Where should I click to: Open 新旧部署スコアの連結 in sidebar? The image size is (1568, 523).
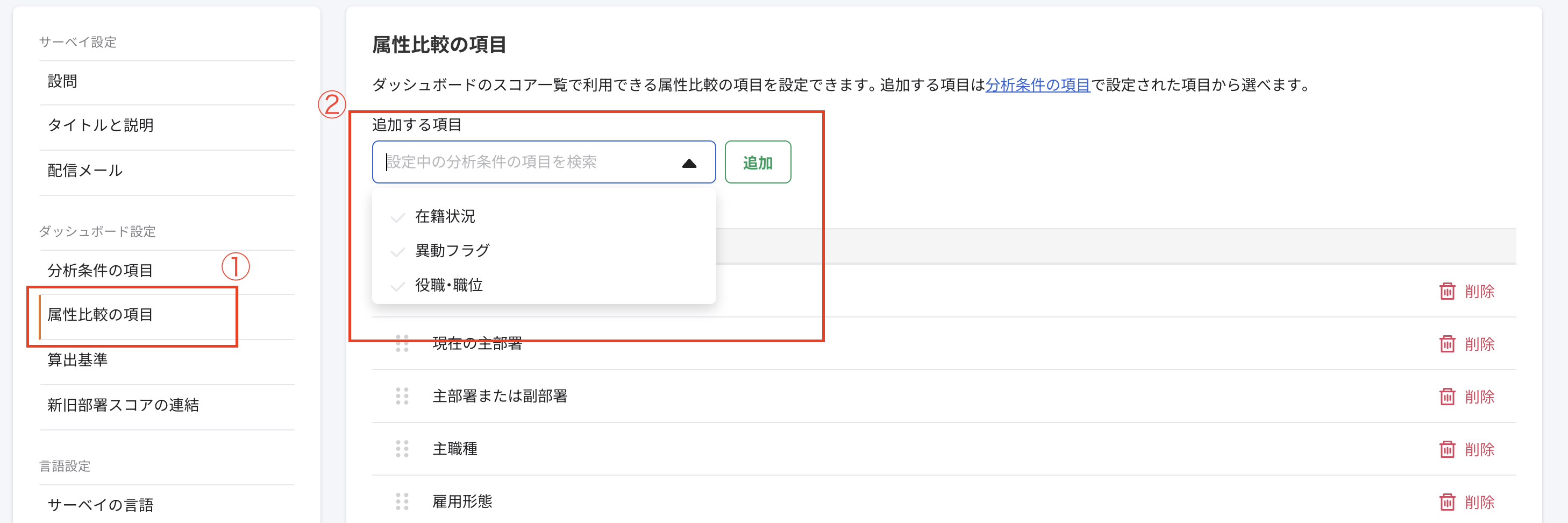pos(123,406)
